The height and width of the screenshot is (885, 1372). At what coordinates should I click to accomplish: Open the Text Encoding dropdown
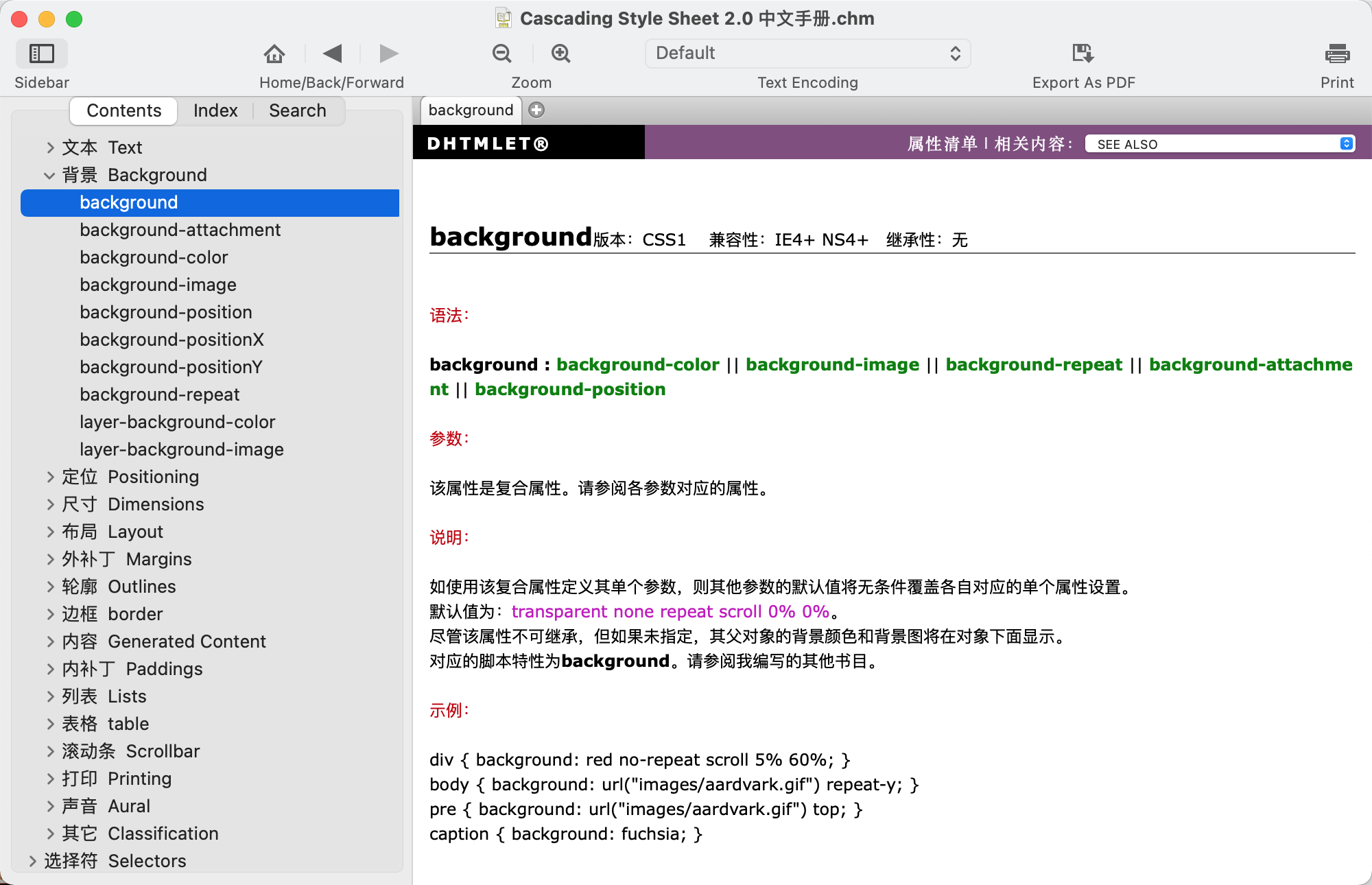click(x=807, y=53)
